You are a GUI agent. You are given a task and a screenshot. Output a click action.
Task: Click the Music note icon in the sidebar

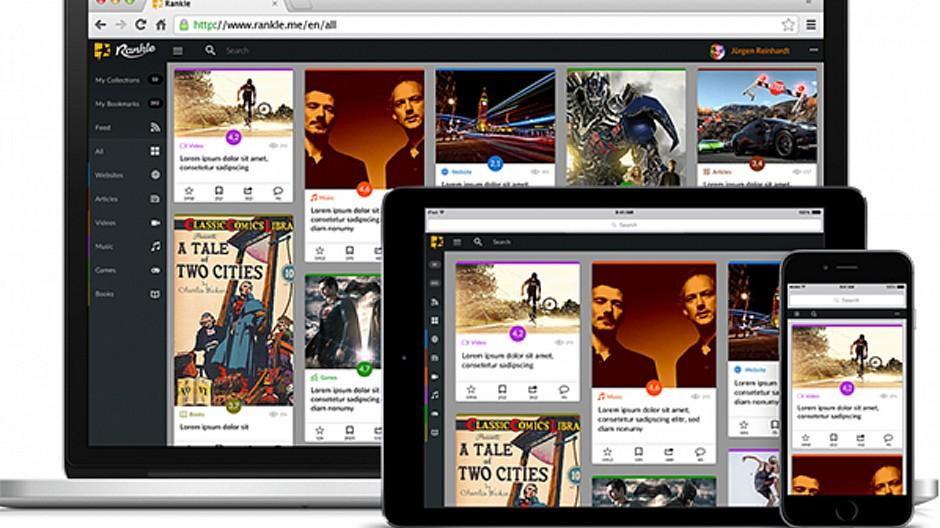click(x=155, y=246)
